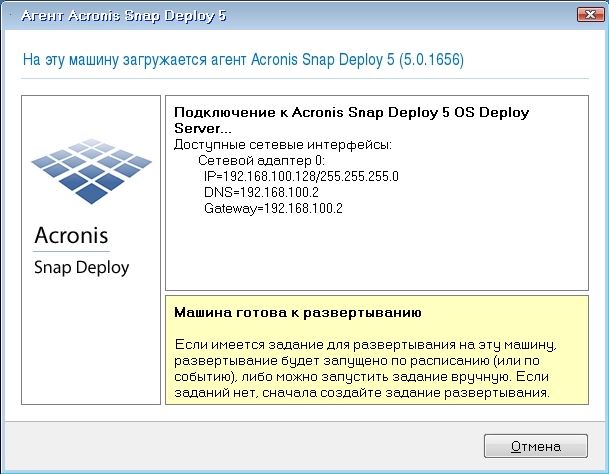
Task: Click the Acronis brand name text
Action: pyautogui.click(x=71, y=235)
